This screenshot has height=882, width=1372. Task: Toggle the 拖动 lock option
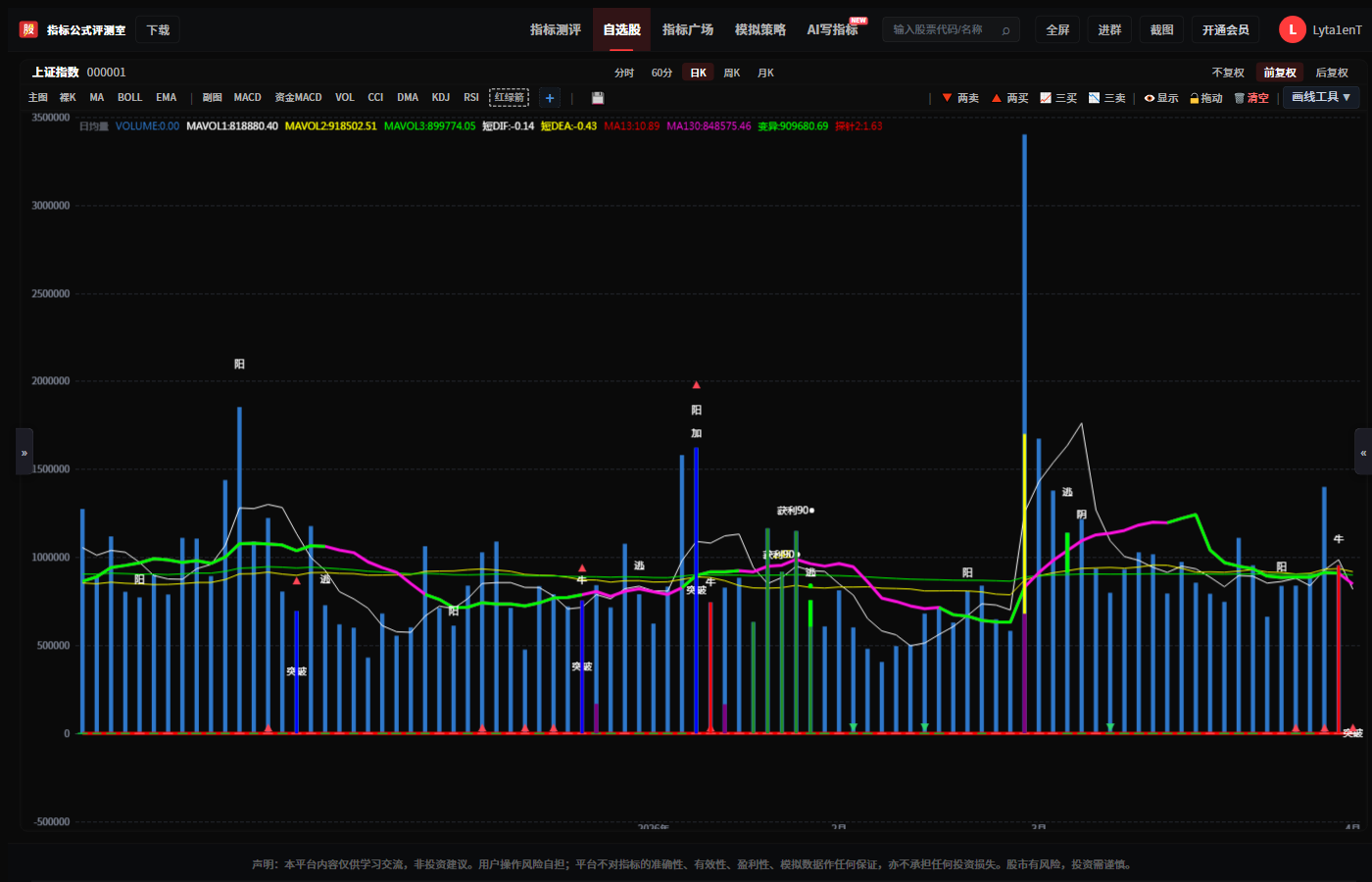pos(1206,98)
